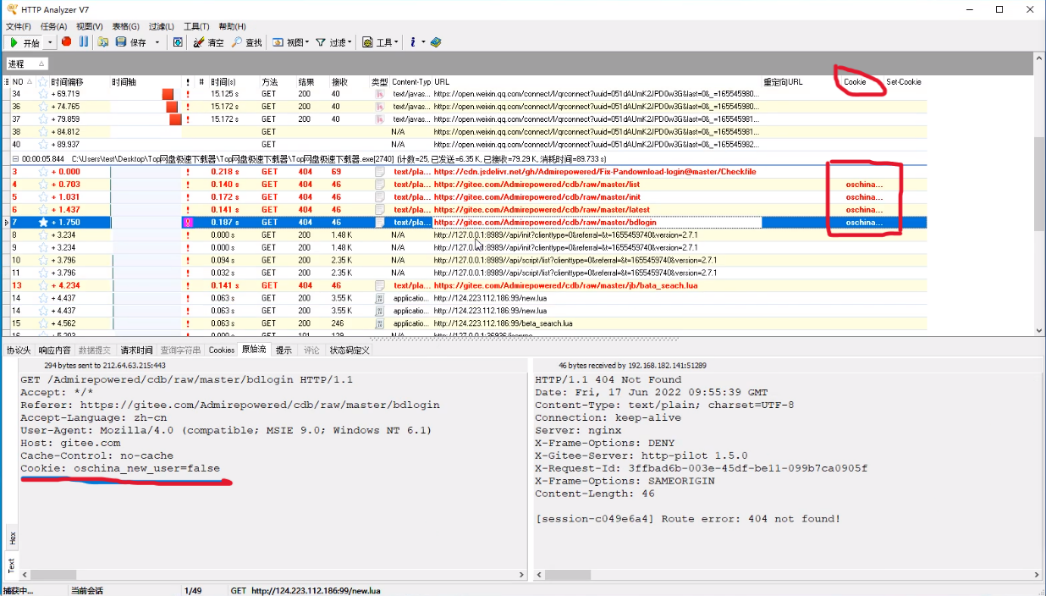Viewport: 1046px width, 596px height.
Task: Click the blue pause capture icon
Action: point(83,41)
